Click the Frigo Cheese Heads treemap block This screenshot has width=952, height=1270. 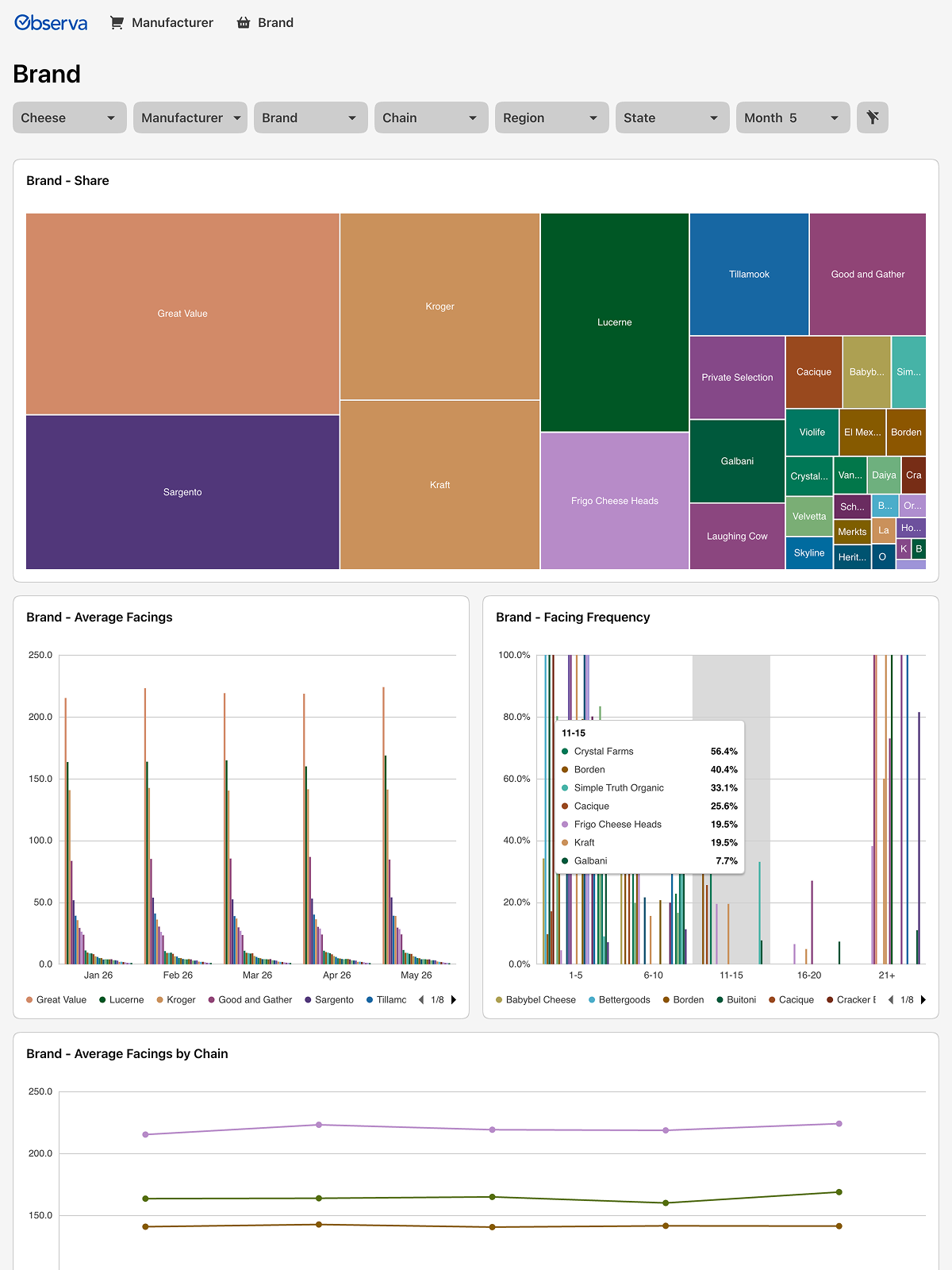tap(615, 501)
